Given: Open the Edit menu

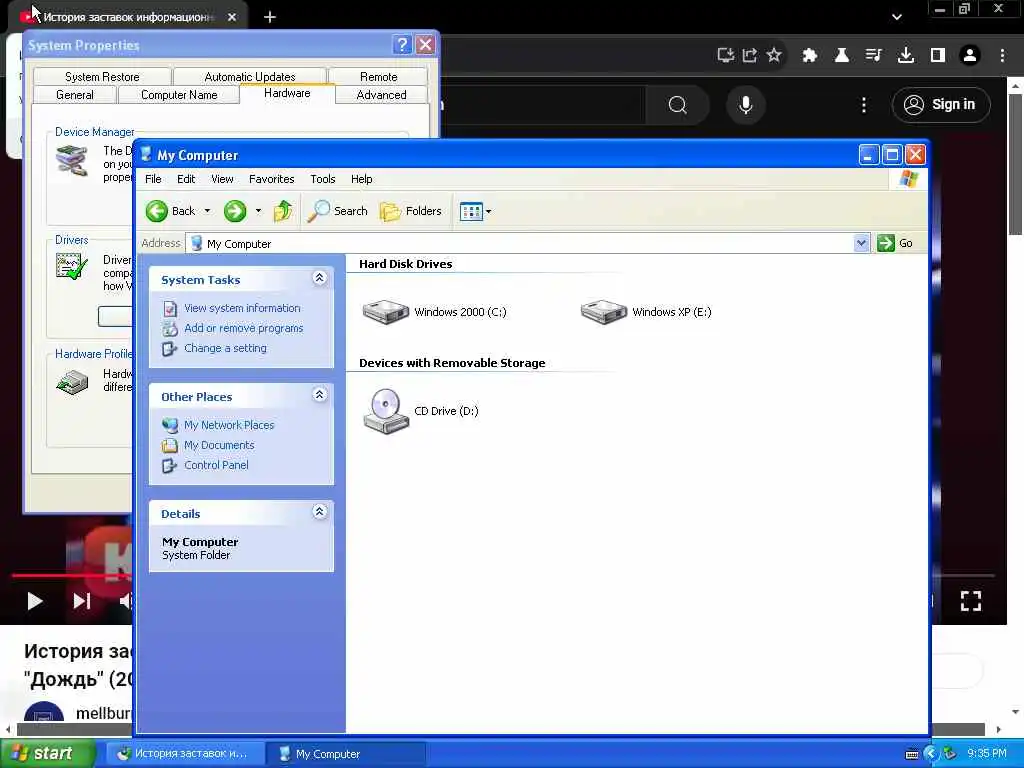Looking at the screenshot, I should (x=186, y=179).
